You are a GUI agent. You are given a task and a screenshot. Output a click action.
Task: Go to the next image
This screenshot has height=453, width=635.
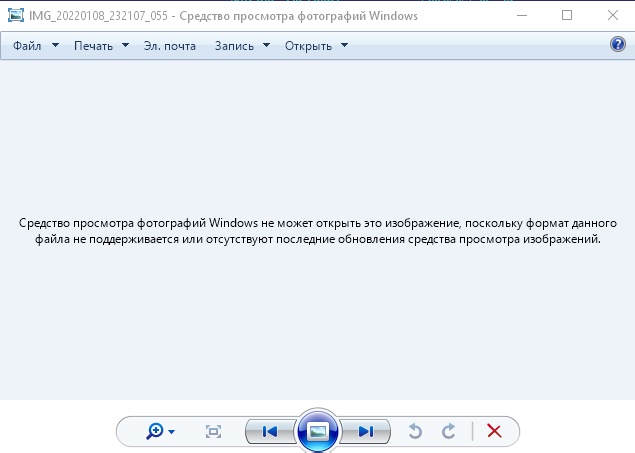(365, 431)
